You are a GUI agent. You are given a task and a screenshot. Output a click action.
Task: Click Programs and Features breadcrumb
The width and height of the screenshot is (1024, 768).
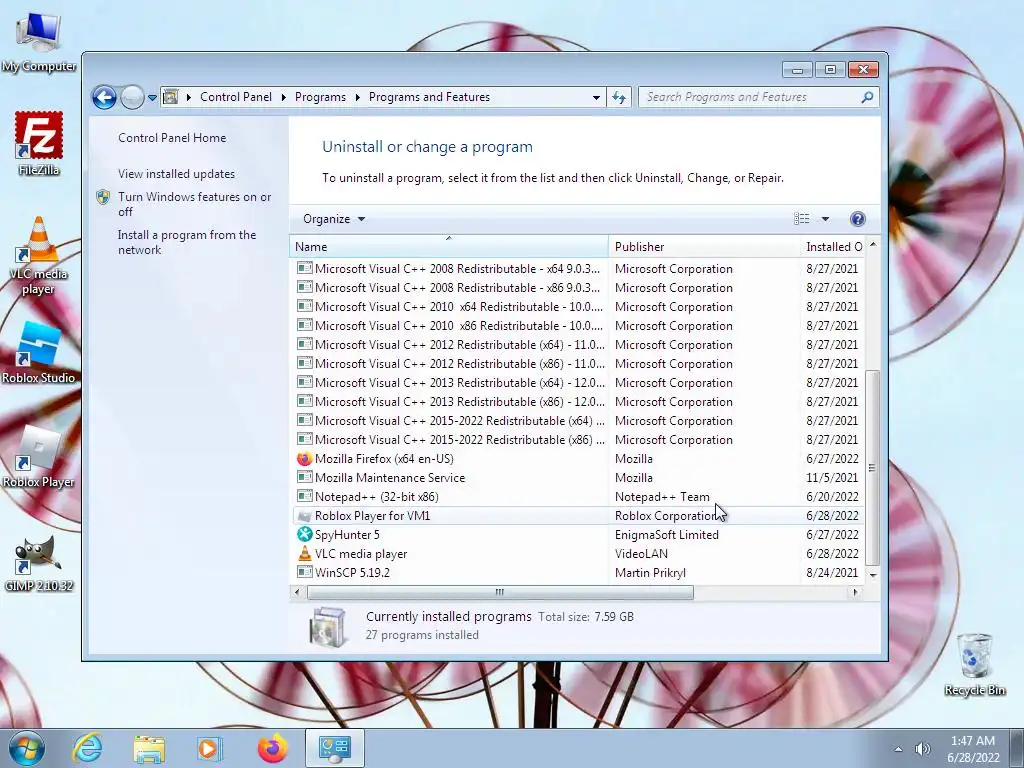(x=429, y=97)
